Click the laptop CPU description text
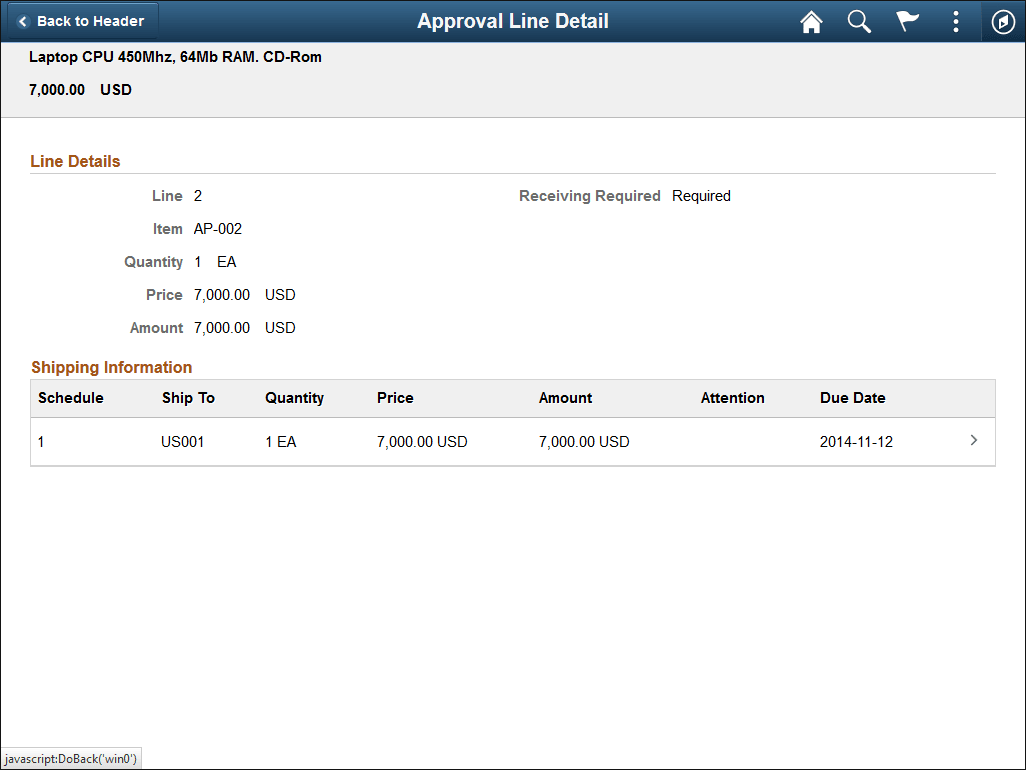The width and height of the screenshot is (1026, 770). click(x=175, y=57)
